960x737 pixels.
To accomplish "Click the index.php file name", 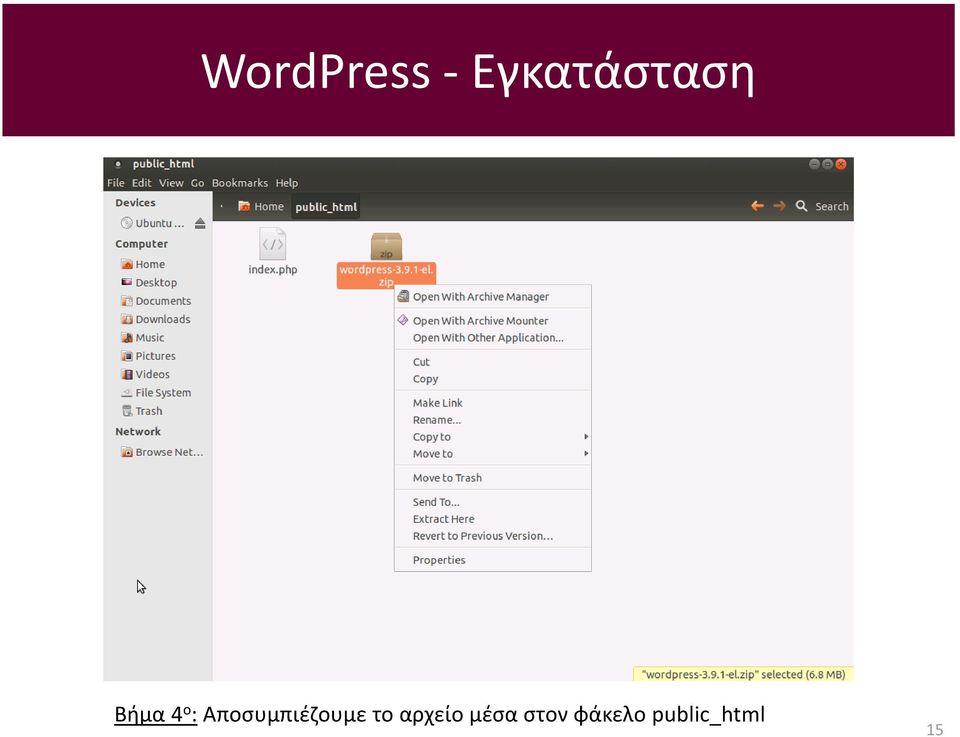I will click(x=272, y=269).
